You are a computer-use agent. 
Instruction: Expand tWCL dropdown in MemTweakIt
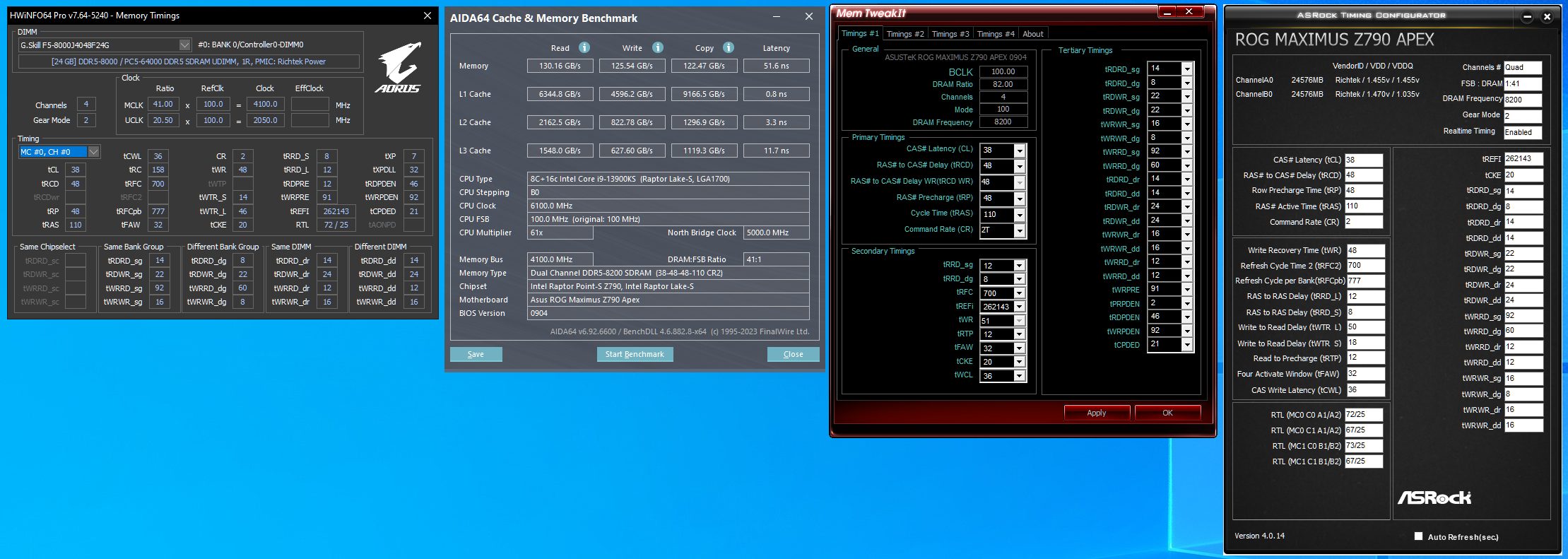pyautogui.click(x=1019, y=376)
